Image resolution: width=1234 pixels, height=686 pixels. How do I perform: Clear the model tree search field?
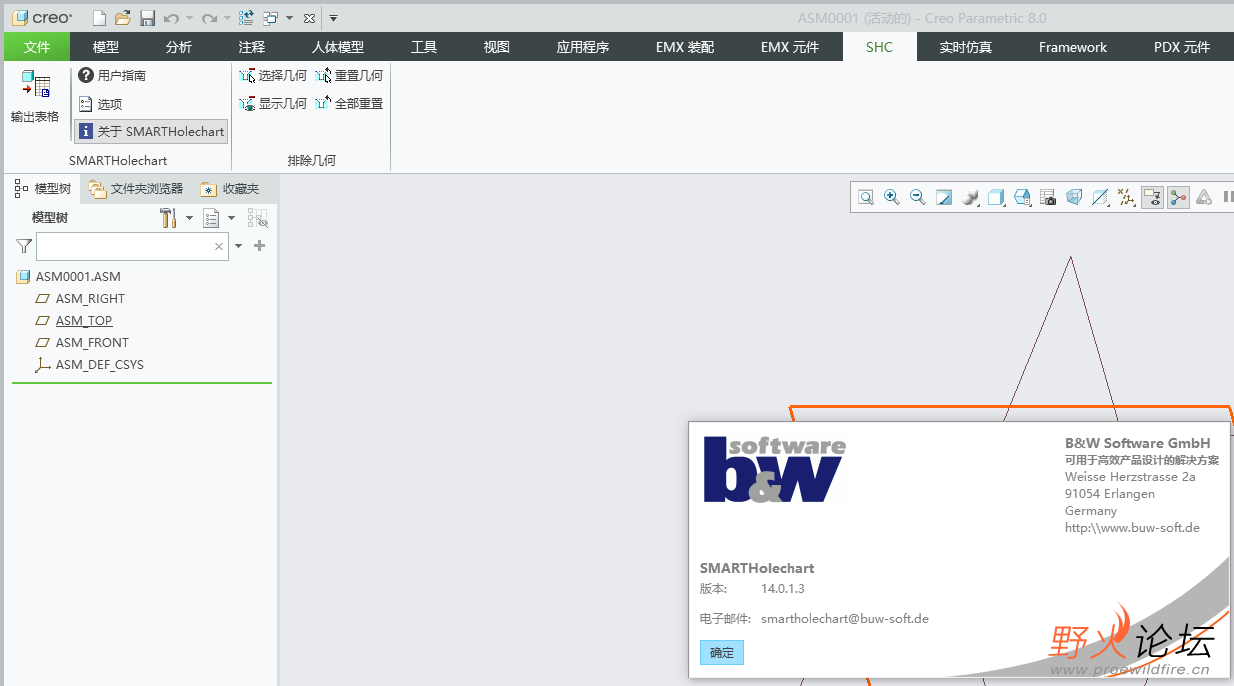[x=219, y=246]
